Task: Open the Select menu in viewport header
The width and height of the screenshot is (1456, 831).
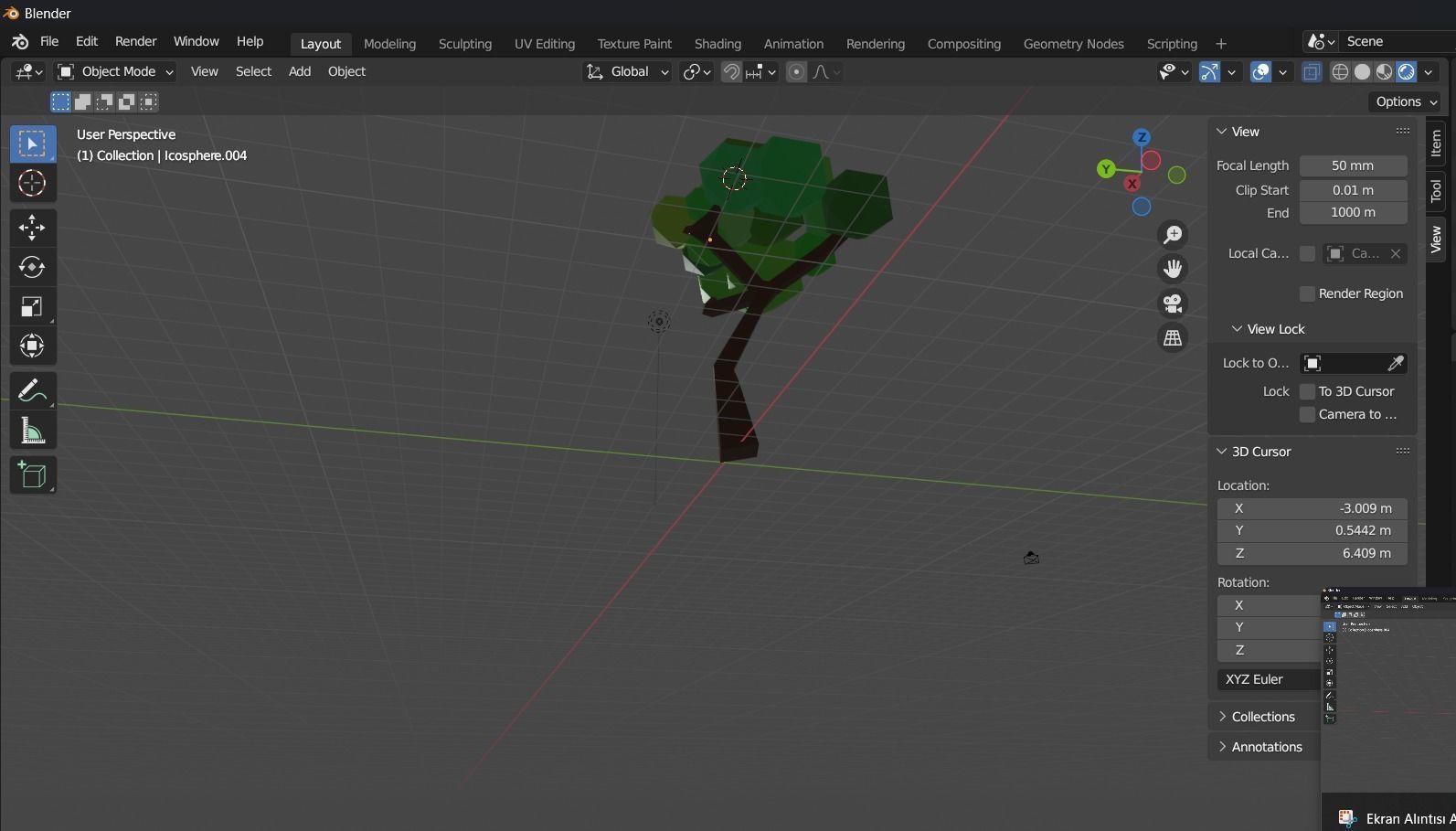Action: pyautogui.click(x=253, y=71)
